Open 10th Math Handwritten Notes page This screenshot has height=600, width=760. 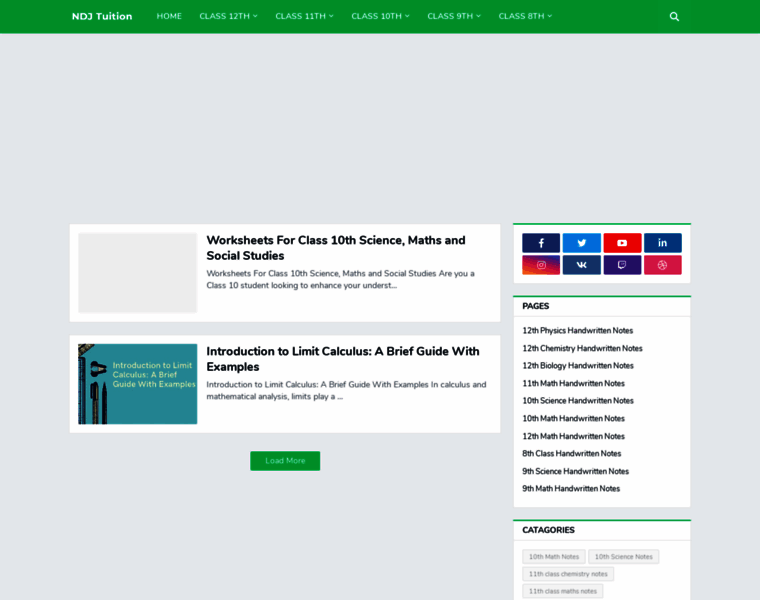pos(573,418)
